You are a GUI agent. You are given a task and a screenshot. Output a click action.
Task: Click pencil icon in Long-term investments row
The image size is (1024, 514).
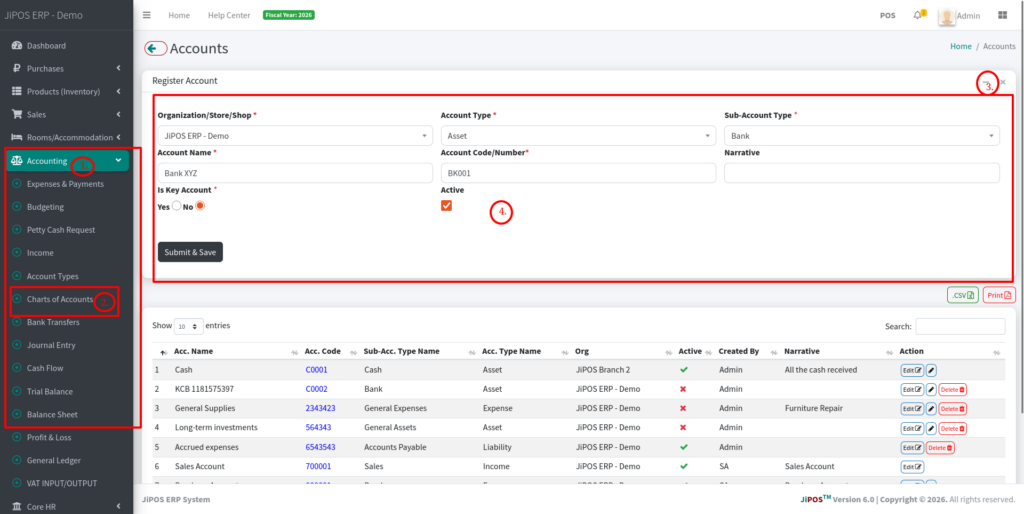(931, 428)
